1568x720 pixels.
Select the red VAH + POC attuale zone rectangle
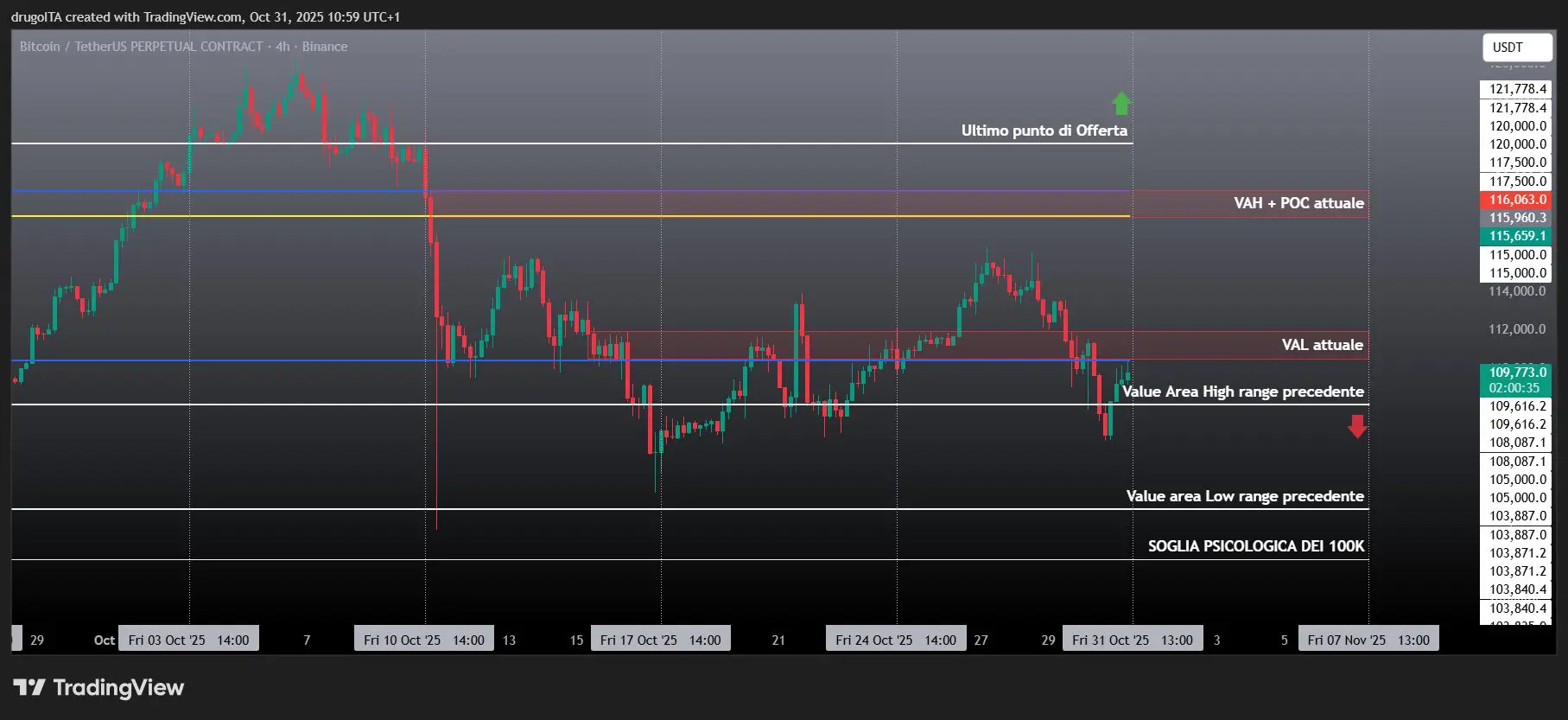coord(898,204)
